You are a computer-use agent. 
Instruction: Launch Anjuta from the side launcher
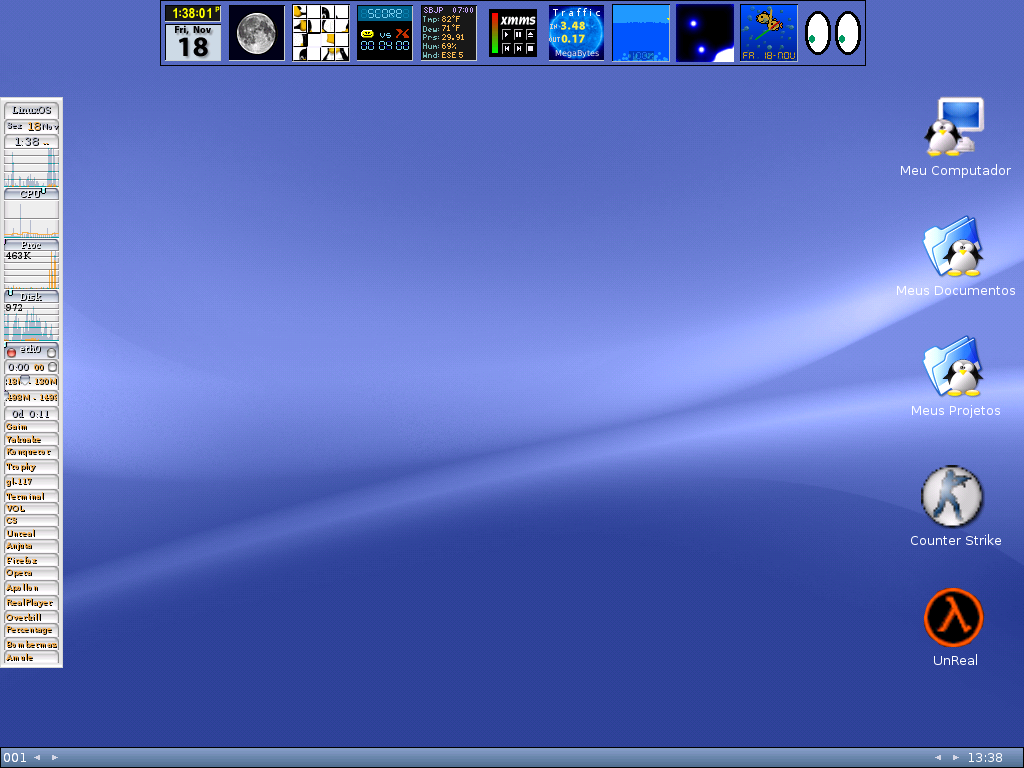click(x=31, y=546)
